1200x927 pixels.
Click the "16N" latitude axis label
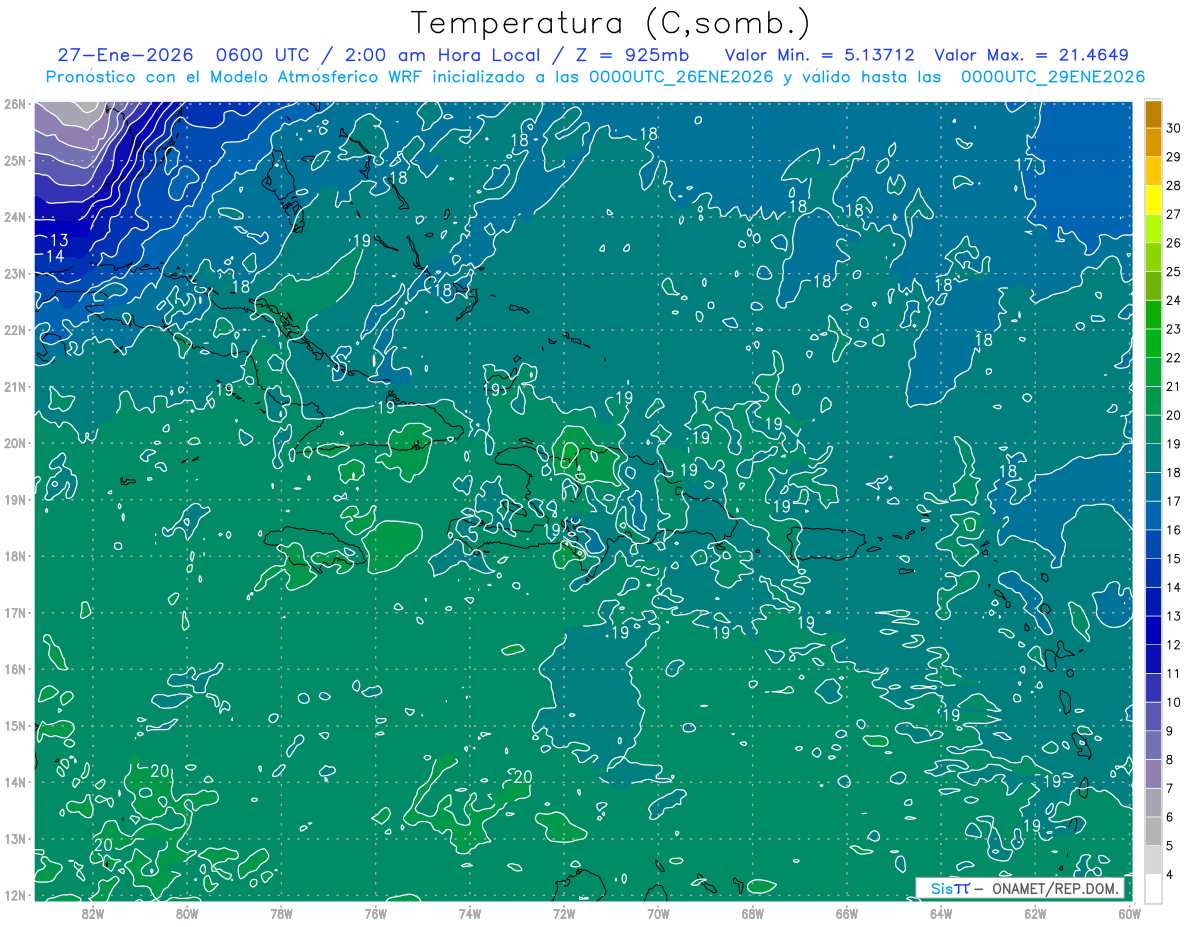pos(15,669)
